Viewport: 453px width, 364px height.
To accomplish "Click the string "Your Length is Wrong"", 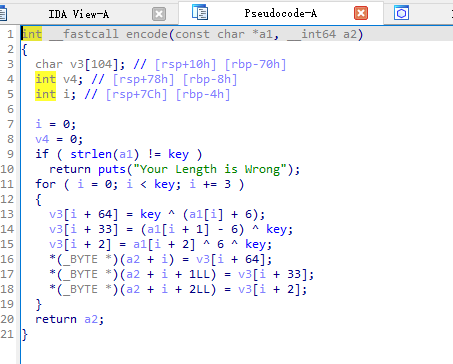I will [x=210, y=169].
